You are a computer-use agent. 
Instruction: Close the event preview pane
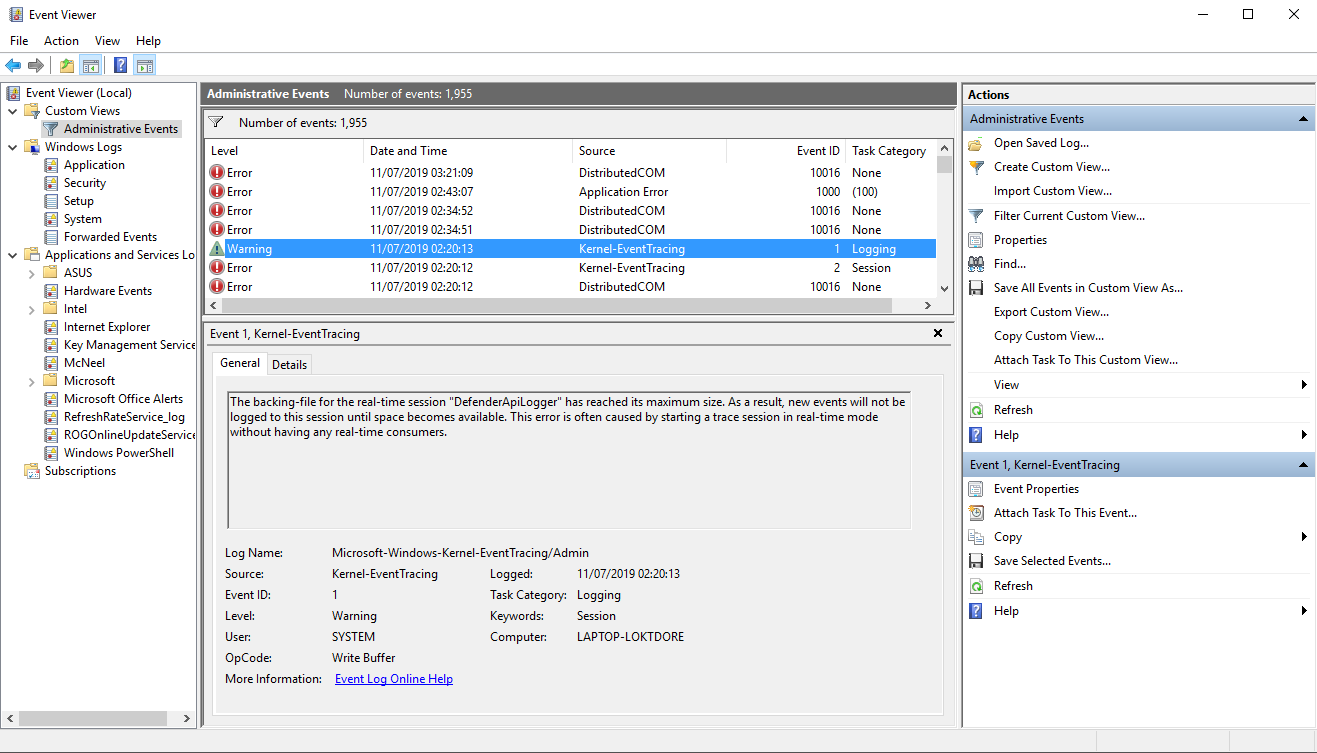[x=938, y=333]
